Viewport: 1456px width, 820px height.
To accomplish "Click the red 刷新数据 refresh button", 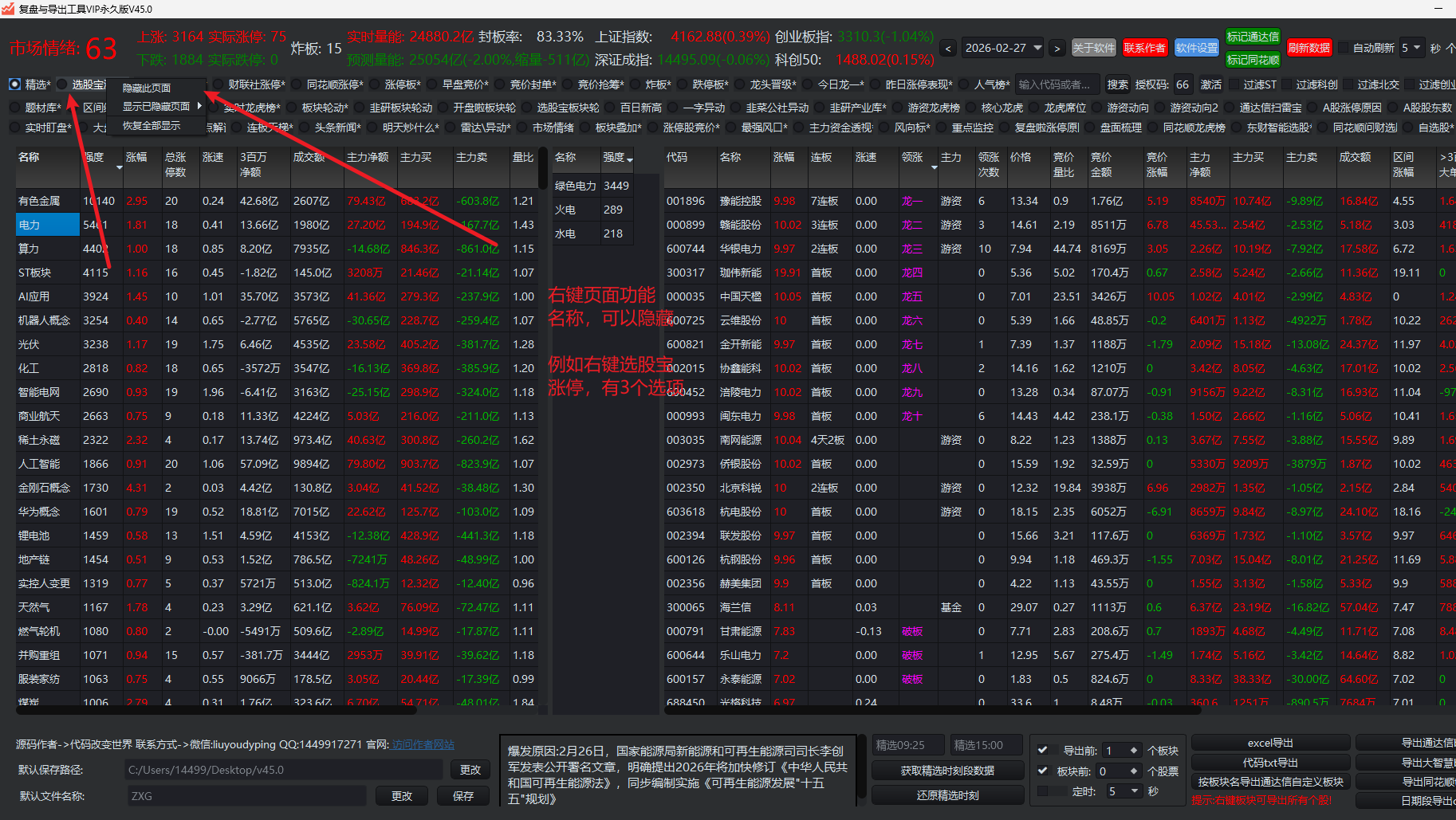I will [x=1308, y=48].
